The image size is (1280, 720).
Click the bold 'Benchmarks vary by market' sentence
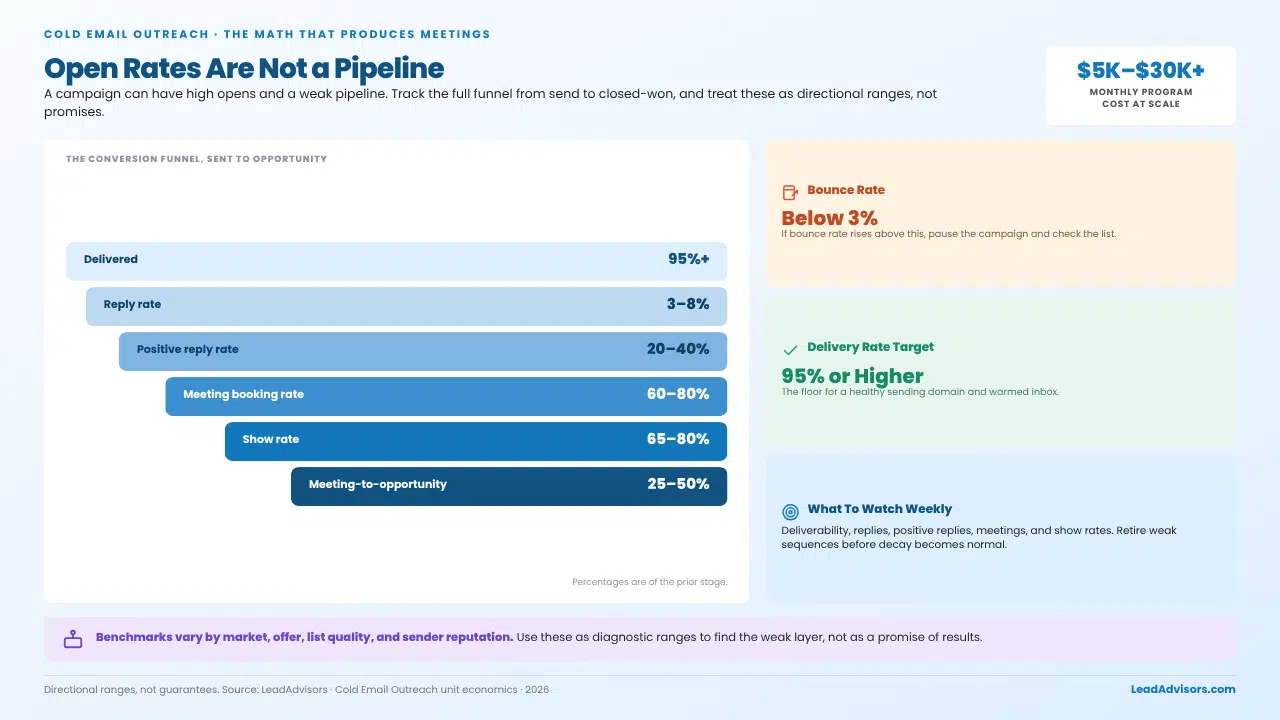[304, 637]
